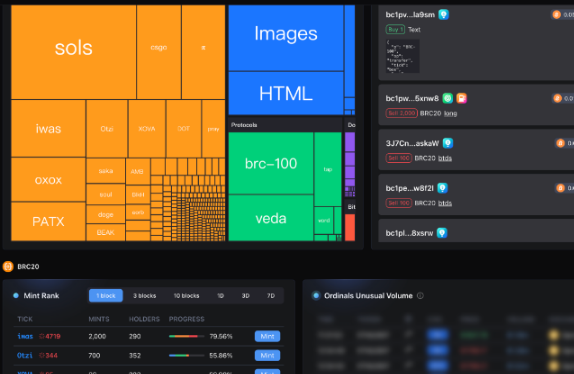The height and width of the screenshot is (374, 574).
Task: Mint the Otzi token
Action: (267, 355)
